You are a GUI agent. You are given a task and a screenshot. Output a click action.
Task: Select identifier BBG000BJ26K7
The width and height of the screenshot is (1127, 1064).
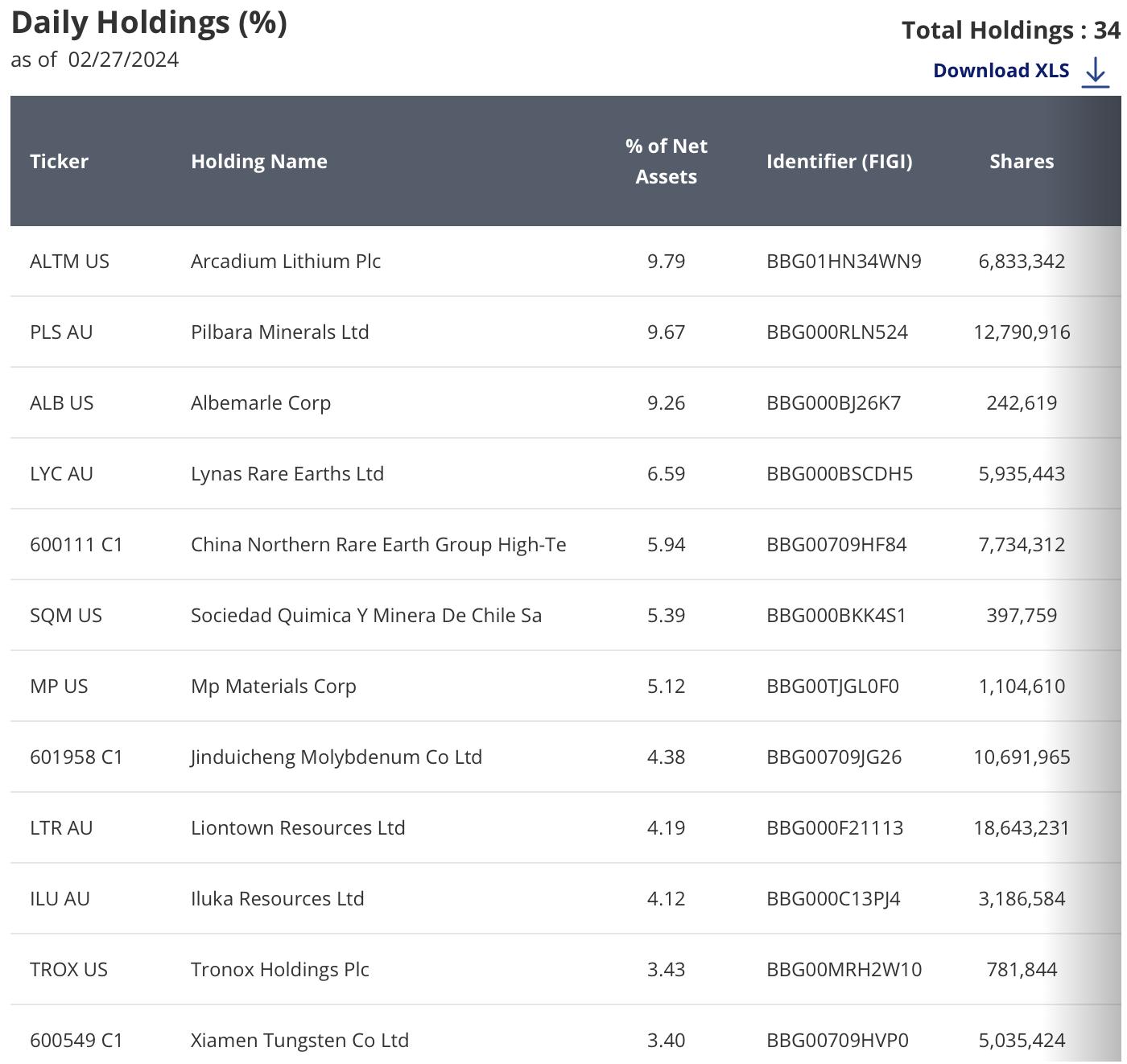pos(834,402)
